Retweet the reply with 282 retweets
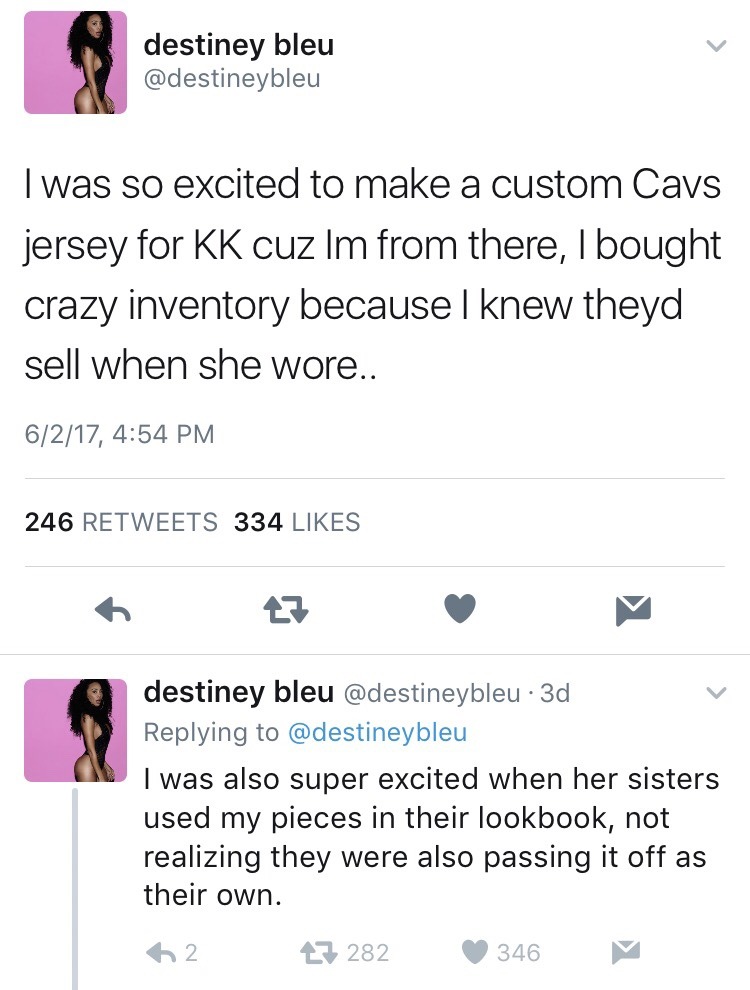 (x=328, y=952)
